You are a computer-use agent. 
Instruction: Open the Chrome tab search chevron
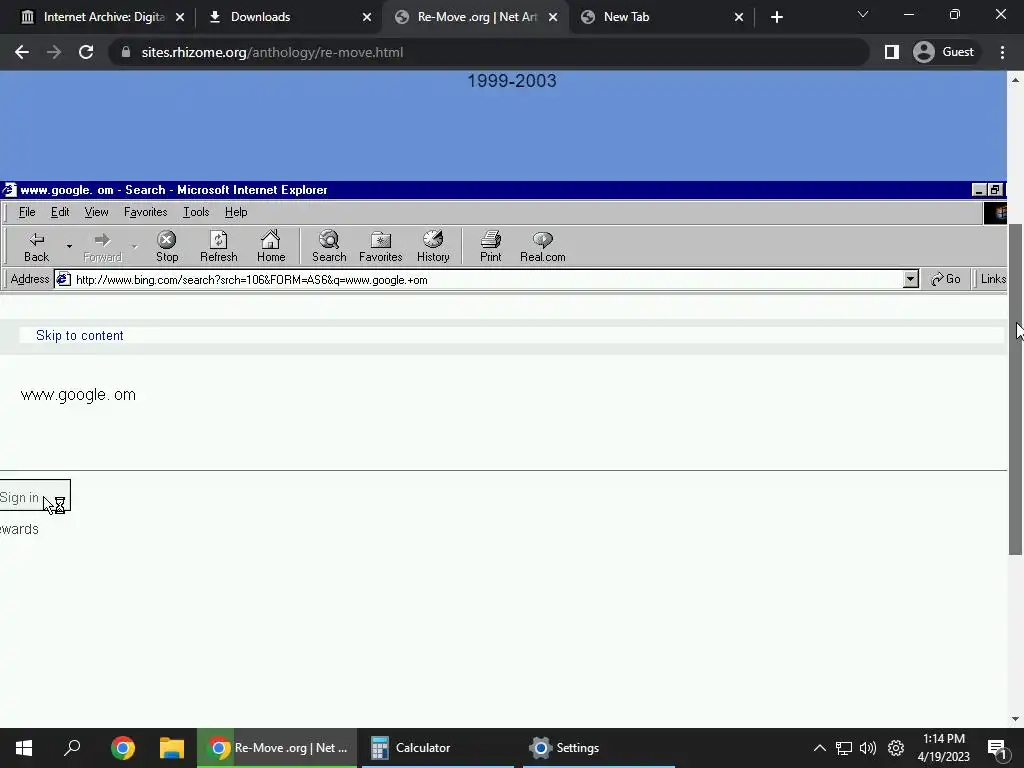point(863,14)
